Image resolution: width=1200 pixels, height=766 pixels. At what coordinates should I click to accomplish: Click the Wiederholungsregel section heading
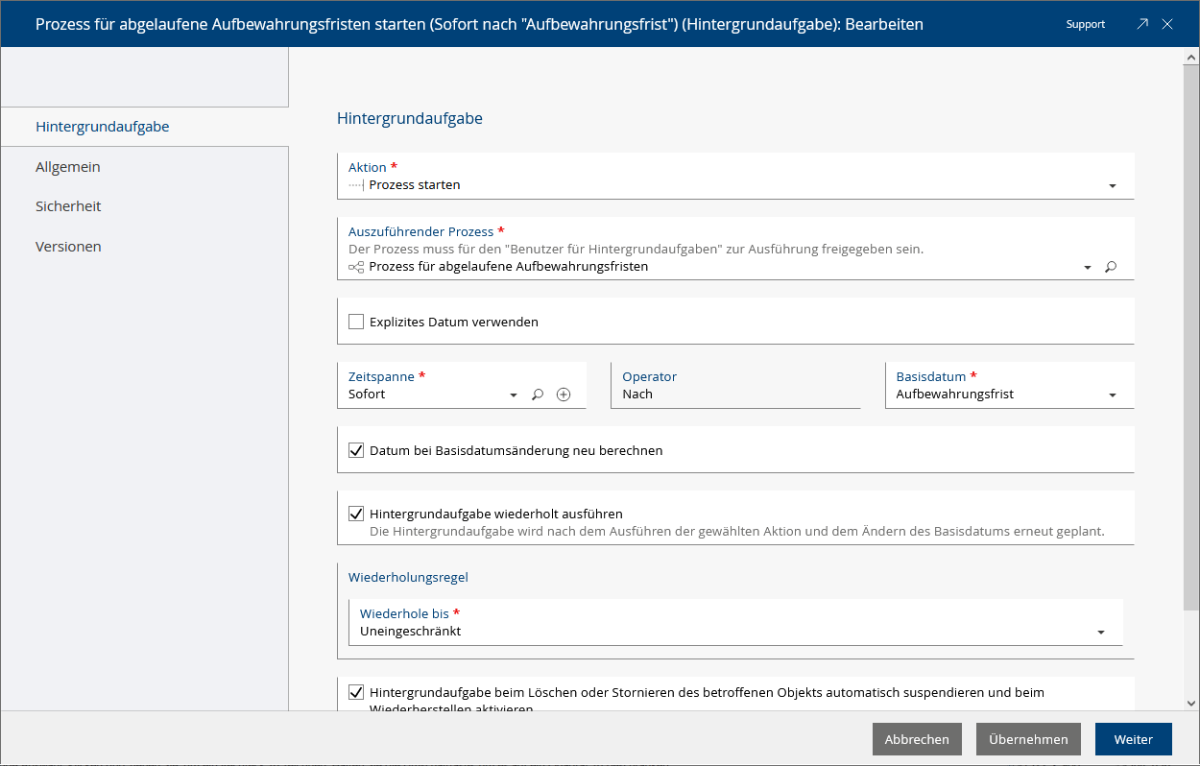pos(408,577)
